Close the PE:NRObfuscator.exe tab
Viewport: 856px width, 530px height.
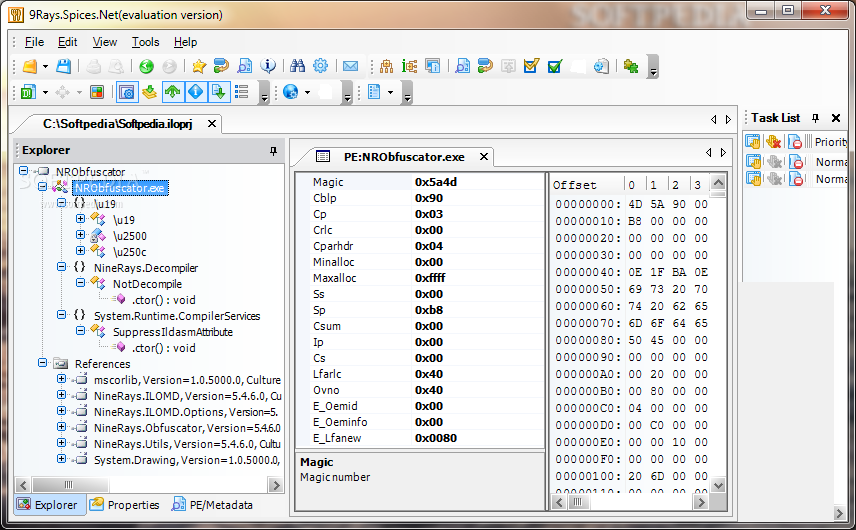pos(484,157)
